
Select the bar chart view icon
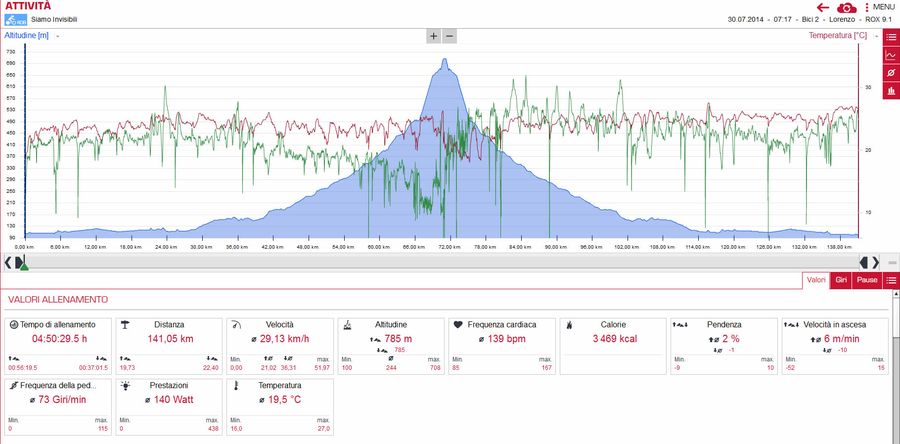click(891, 91)
